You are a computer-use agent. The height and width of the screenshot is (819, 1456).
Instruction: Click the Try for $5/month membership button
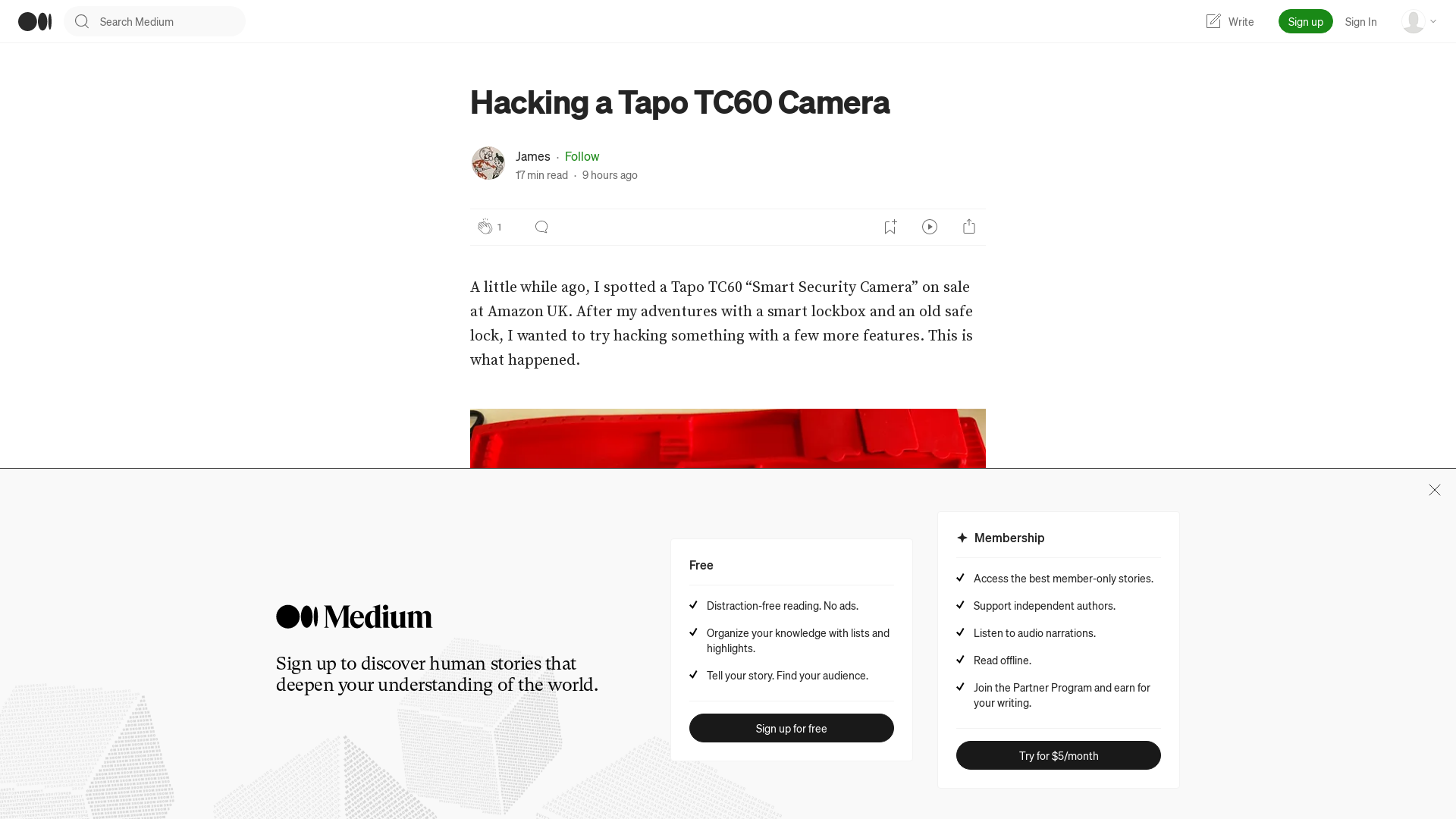[1058, 755]
